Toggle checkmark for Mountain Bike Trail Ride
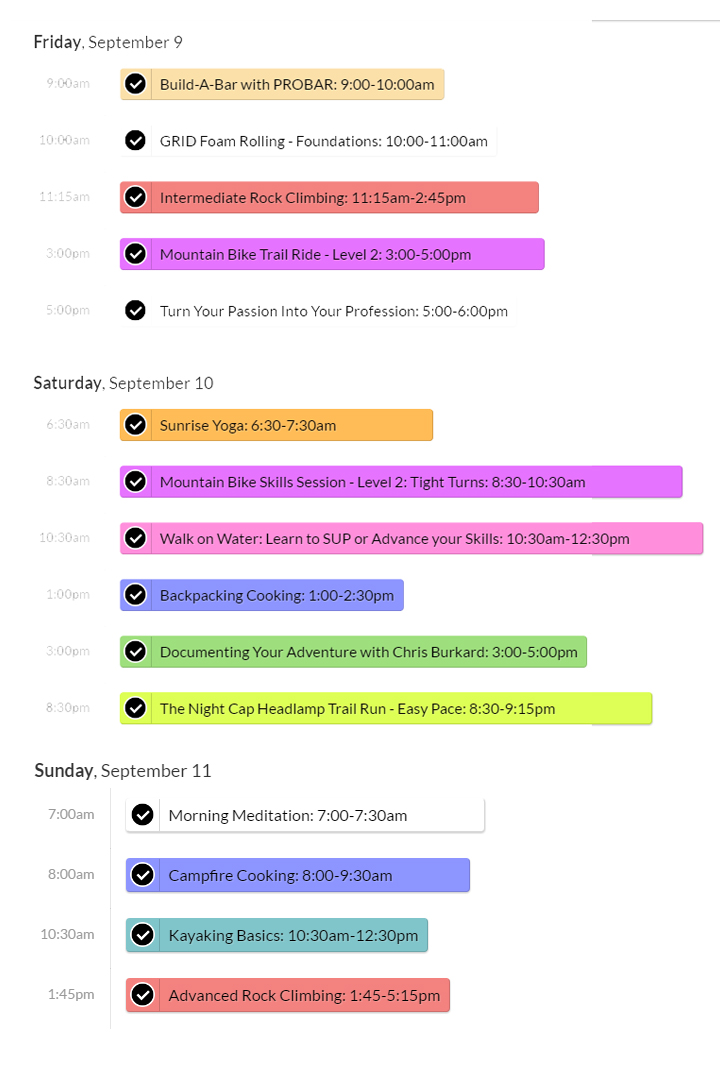Screen dimensions: 720x1080 136,254
